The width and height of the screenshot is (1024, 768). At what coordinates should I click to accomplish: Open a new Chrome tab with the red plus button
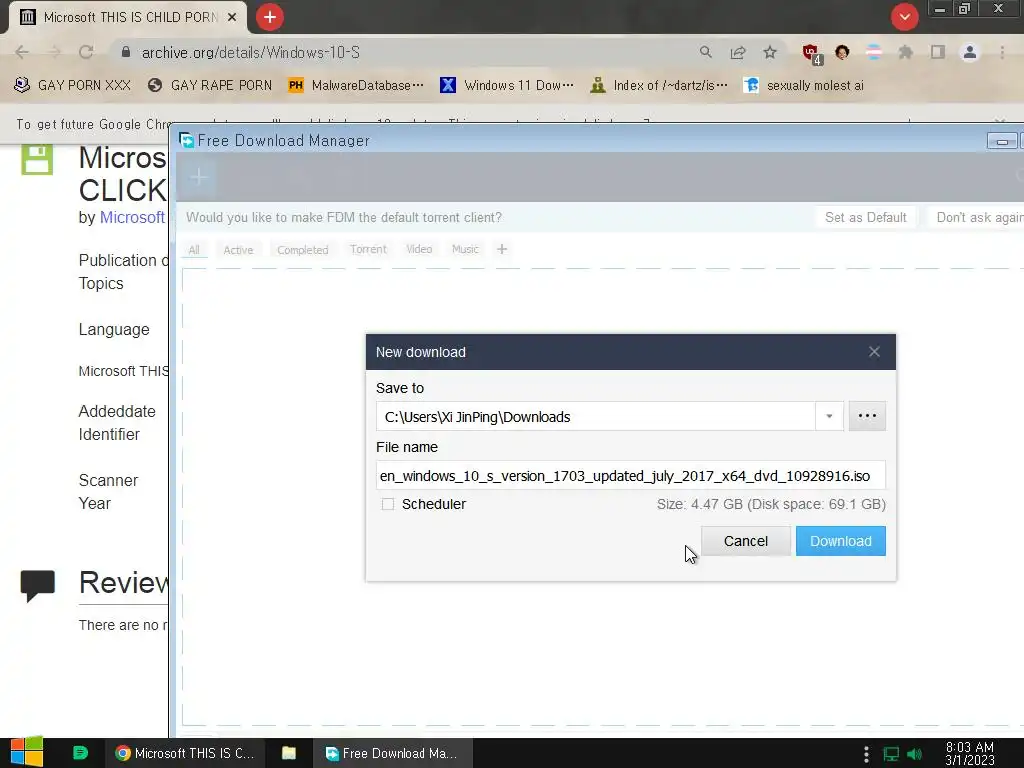(x=270, y=17)
